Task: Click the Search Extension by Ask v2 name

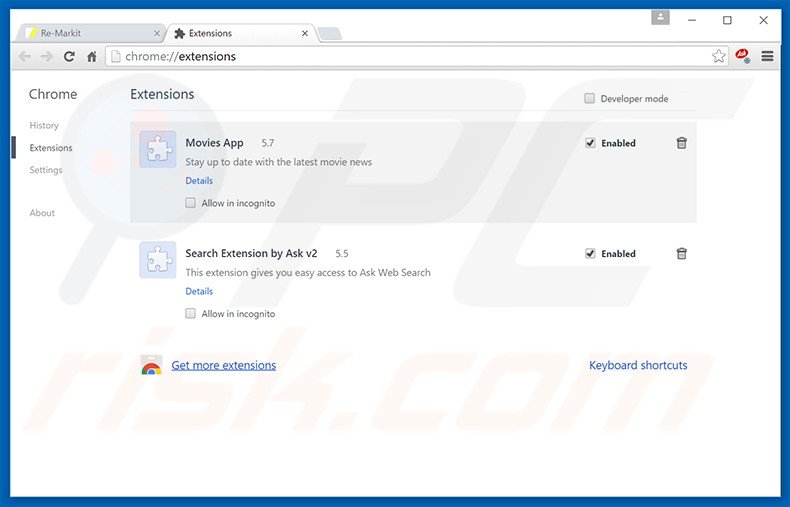Action: [x=251, y=254]
